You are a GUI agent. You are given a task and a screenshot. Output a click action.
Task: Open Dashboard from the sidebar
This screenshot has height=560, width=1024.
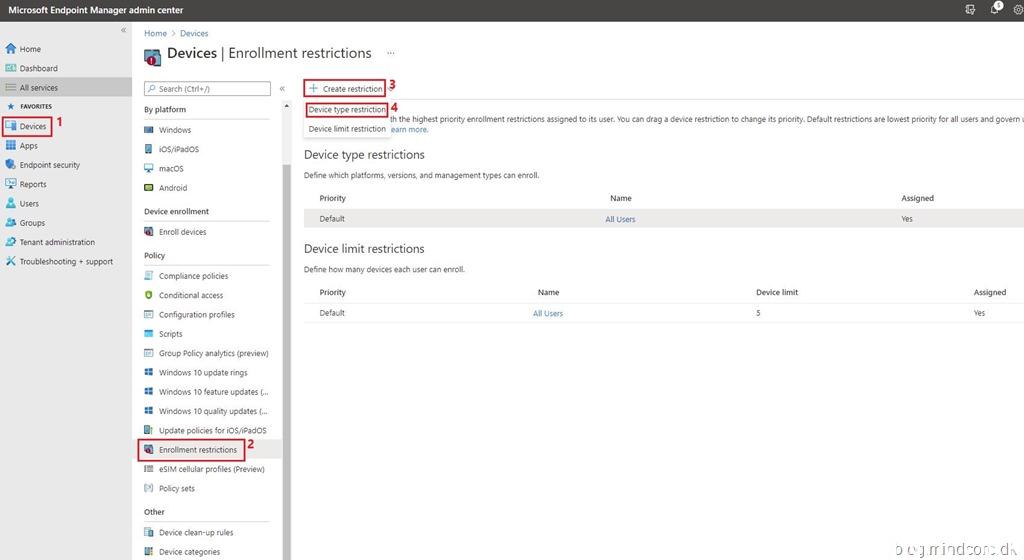(38, 68)
